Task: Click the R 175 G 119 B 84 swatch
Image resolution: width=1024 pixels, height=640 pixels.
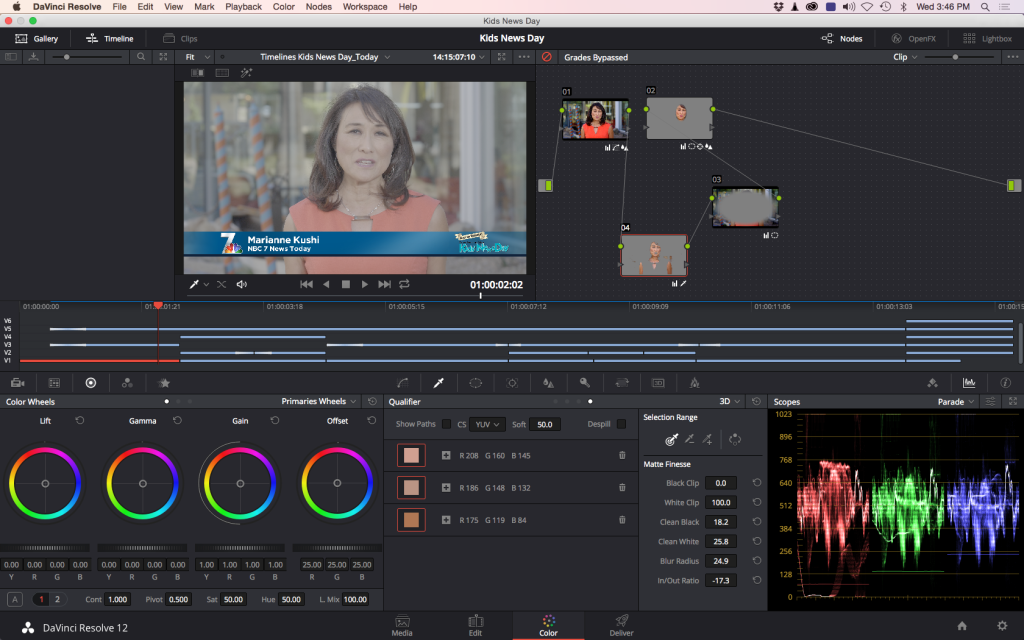Action: (x=411, y=520)
